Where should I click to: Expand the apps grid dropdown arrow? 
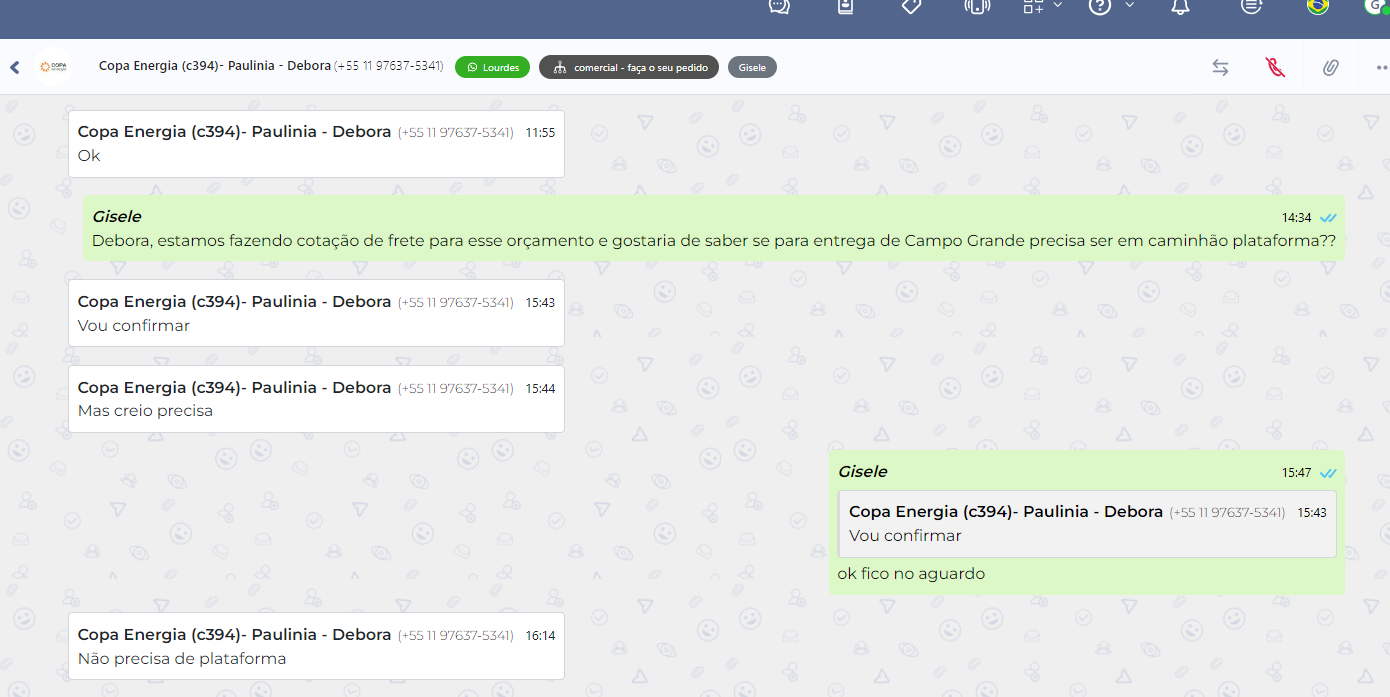(1058, 6)
